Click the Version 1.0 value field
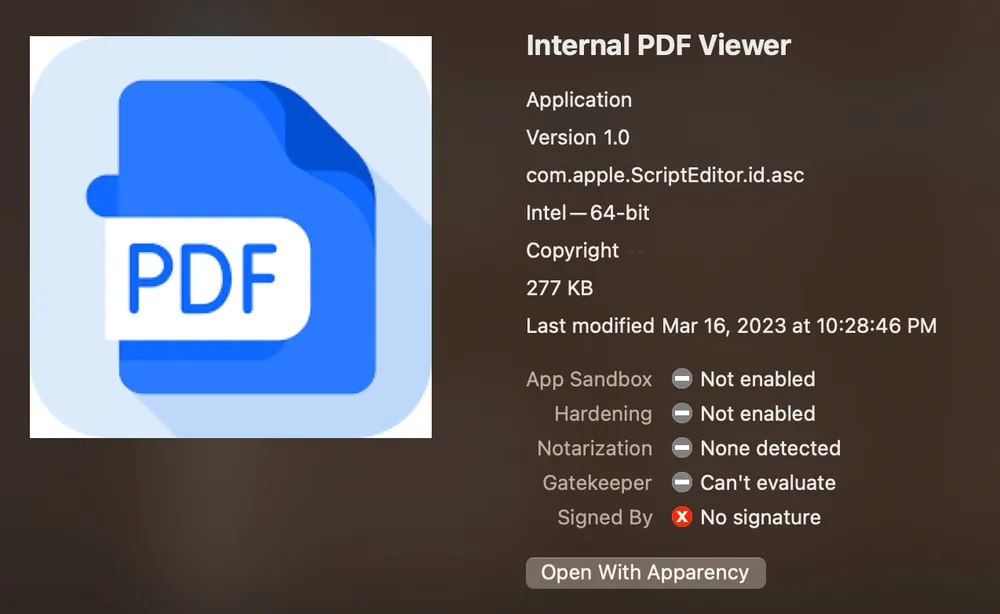 pyautogui.click(x=578, y=138)
